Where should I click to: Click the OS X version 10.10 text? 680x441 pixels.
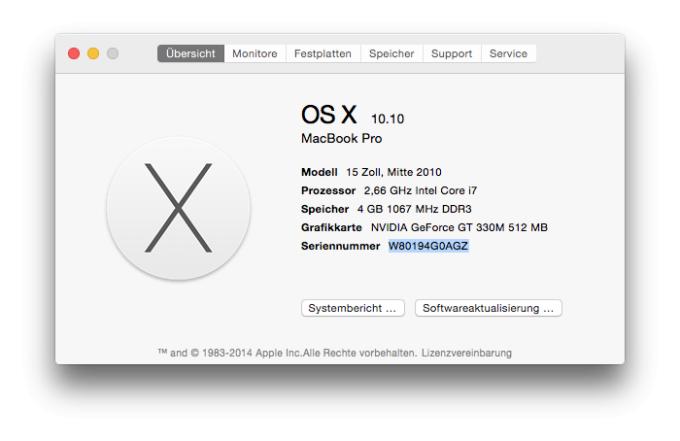[x=387, y=119]
